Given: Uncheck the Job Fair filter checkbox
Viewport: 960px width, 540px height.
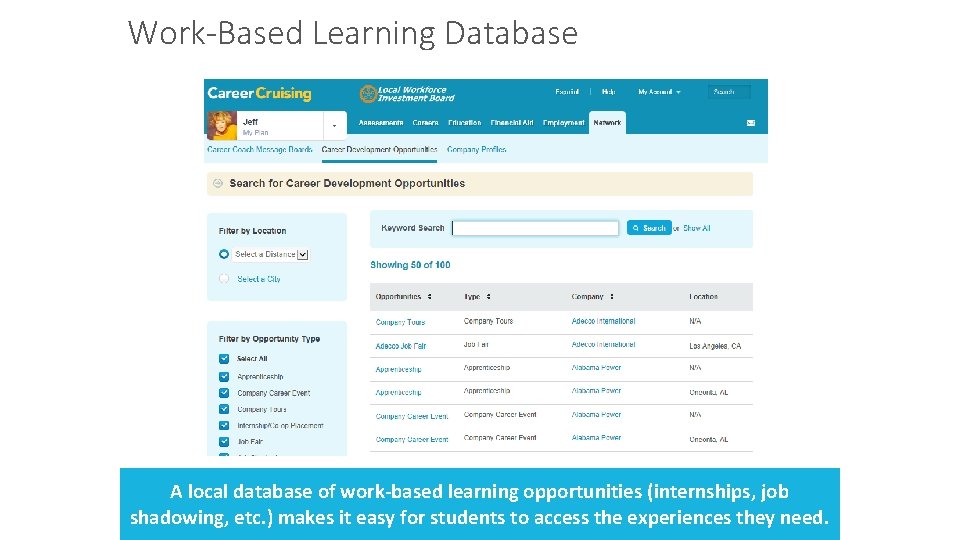Looking at the screenshot, I should (x=224, y=441).
